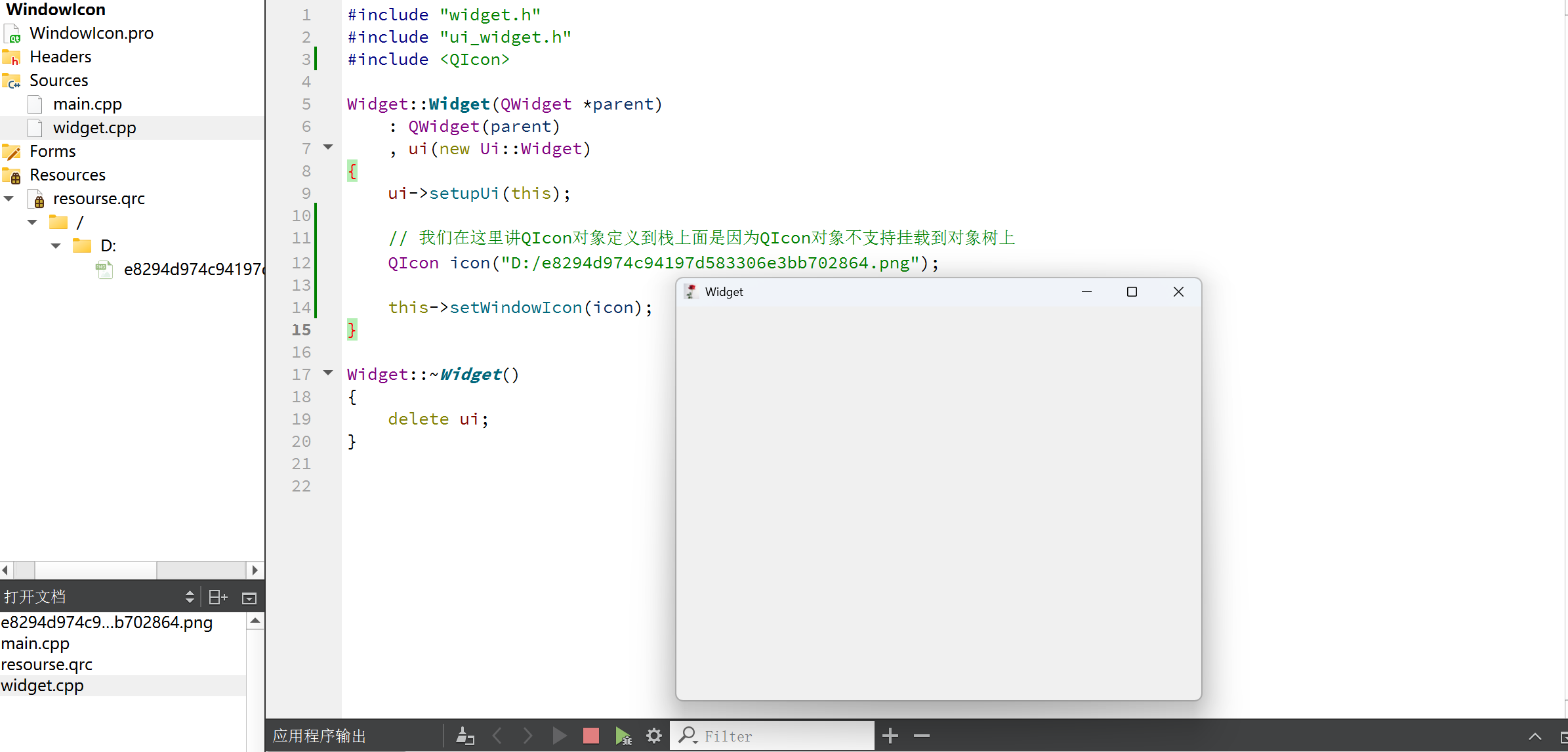Open output pane settings gear
This screenshot has height=752, width=1568.
653,736
